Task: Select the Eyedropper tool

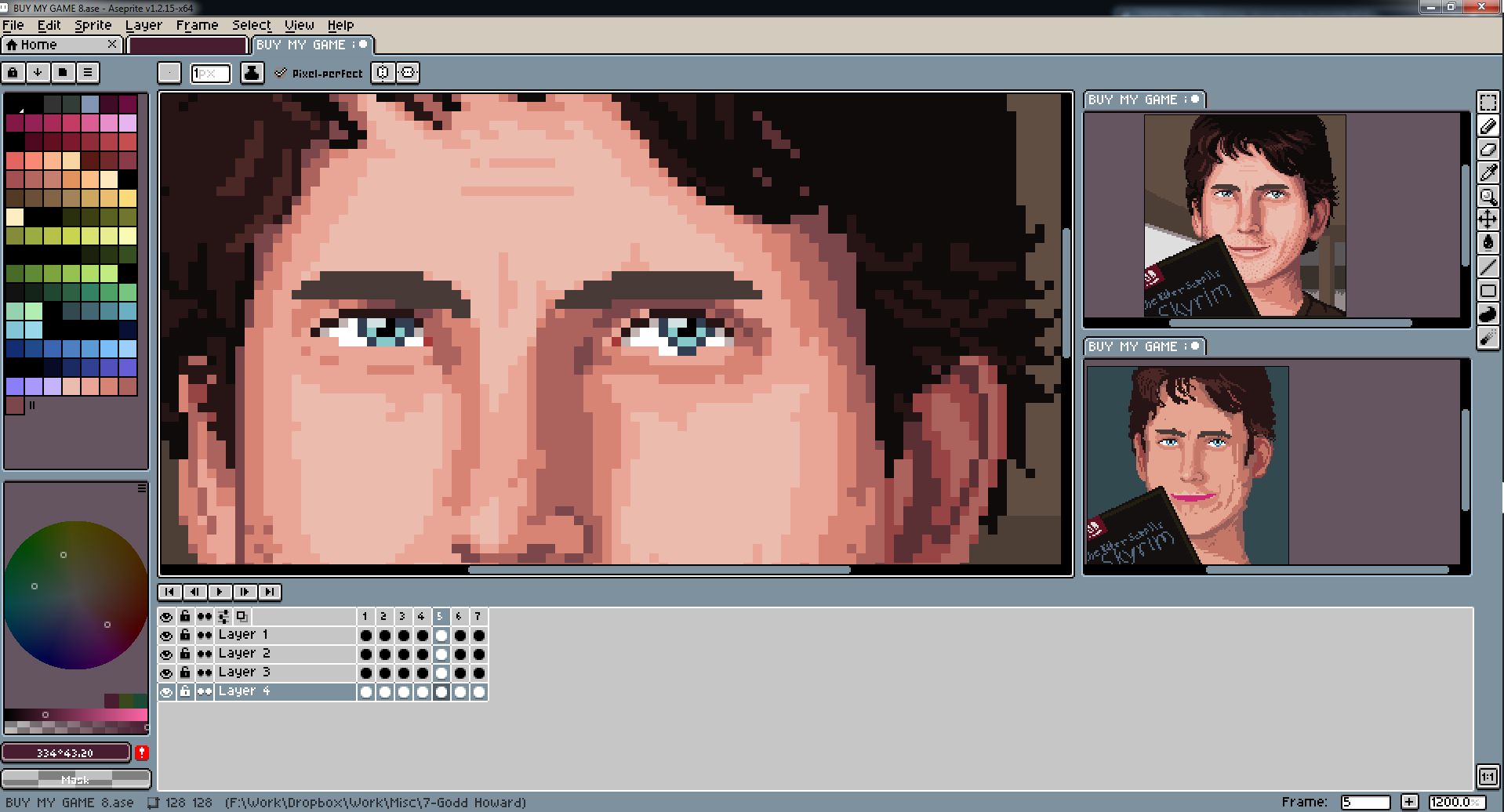Action: pyautogui.click(x=1488, y=173)
